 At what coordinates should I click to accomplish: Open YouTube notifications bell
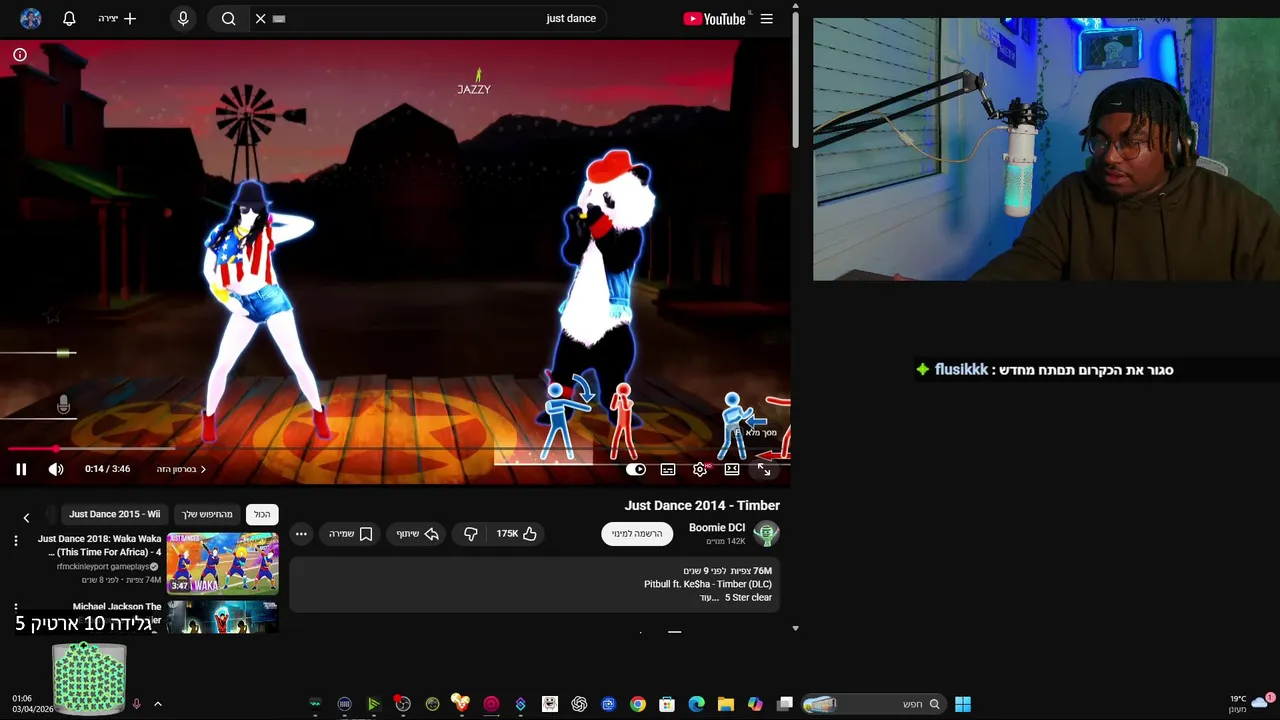[69, 18]
